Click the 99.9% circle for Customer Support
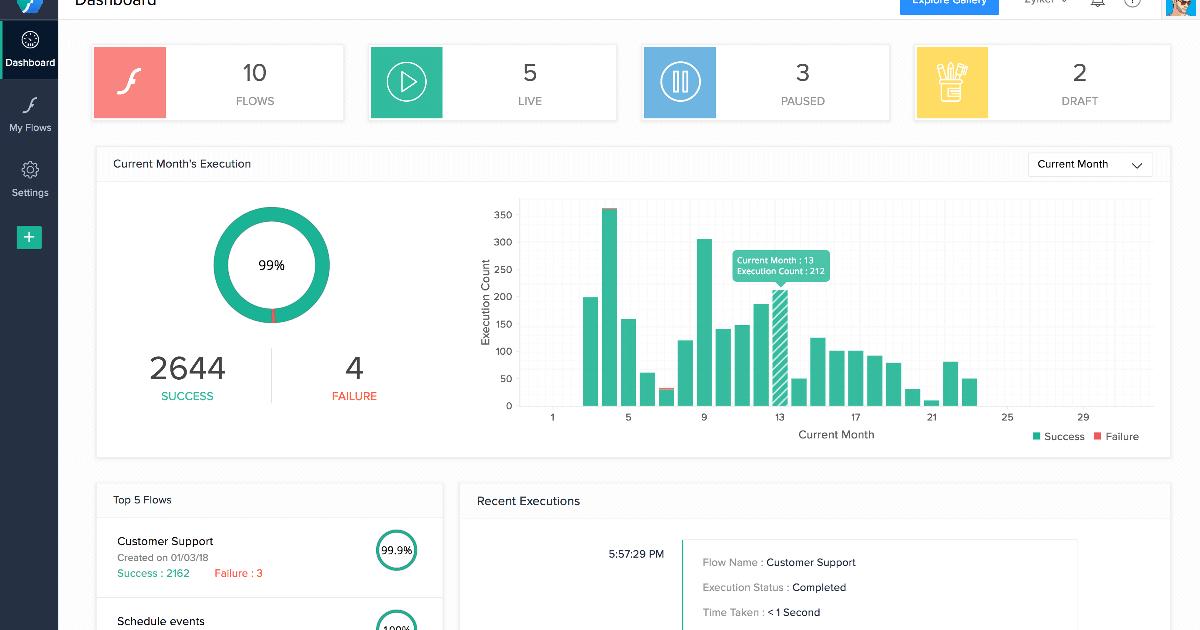 pyautogui.click(x=397, y=550)
